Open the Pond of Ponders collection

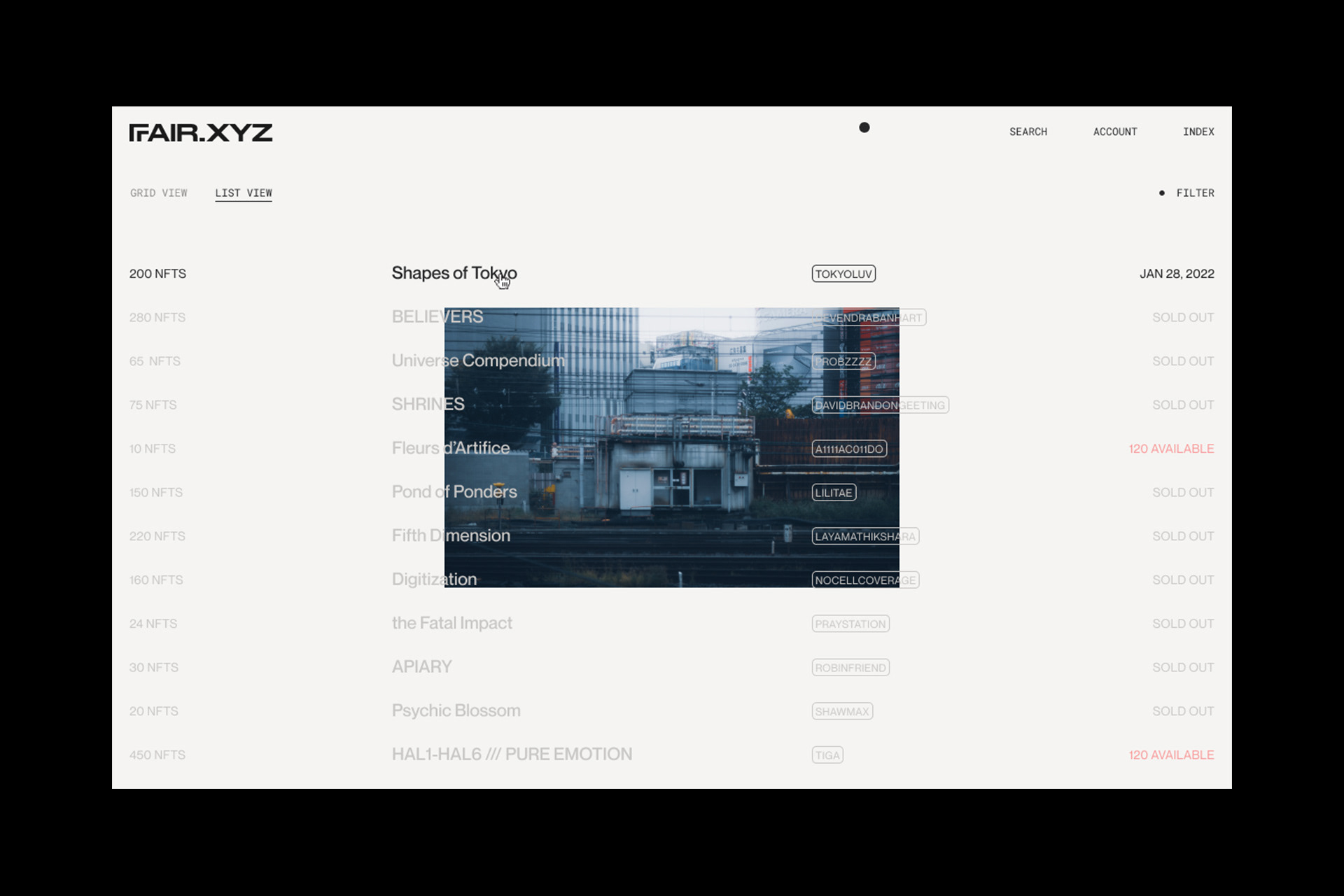pos(454,492)
